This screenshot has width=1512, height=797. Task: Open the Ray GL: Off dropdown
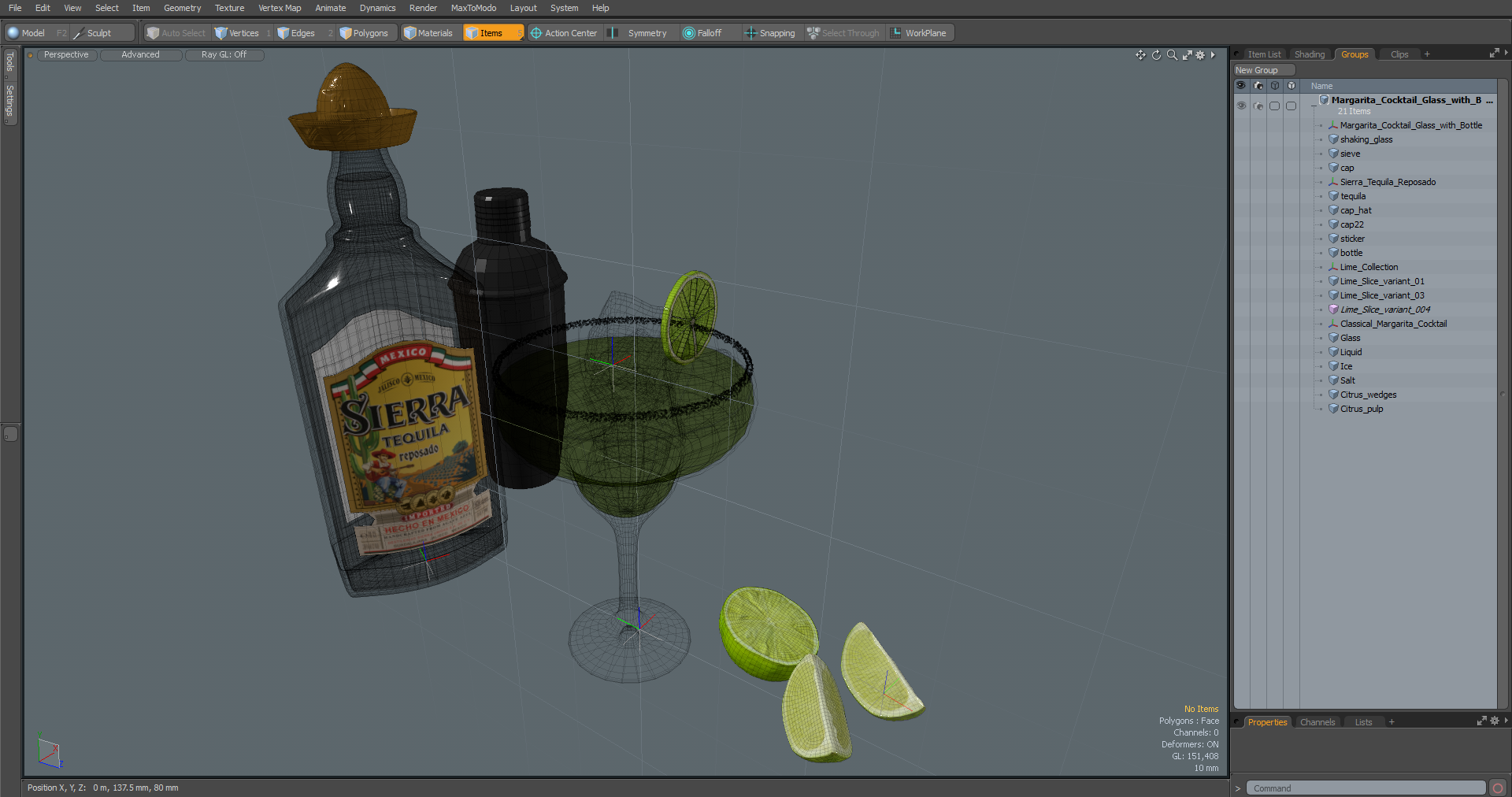coord(224,55)
